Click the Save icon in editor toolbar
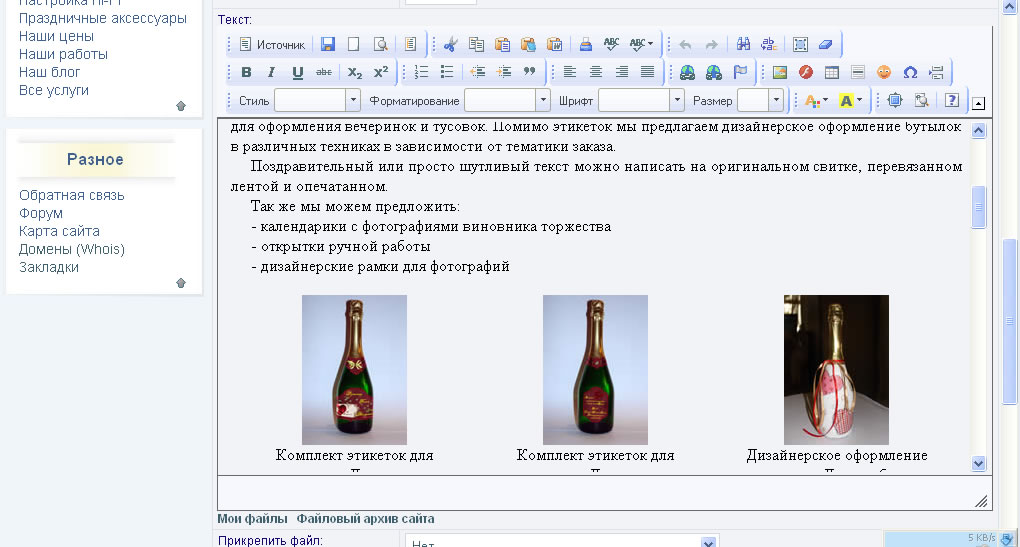1020x547 pixels. (x=327, y=45)
